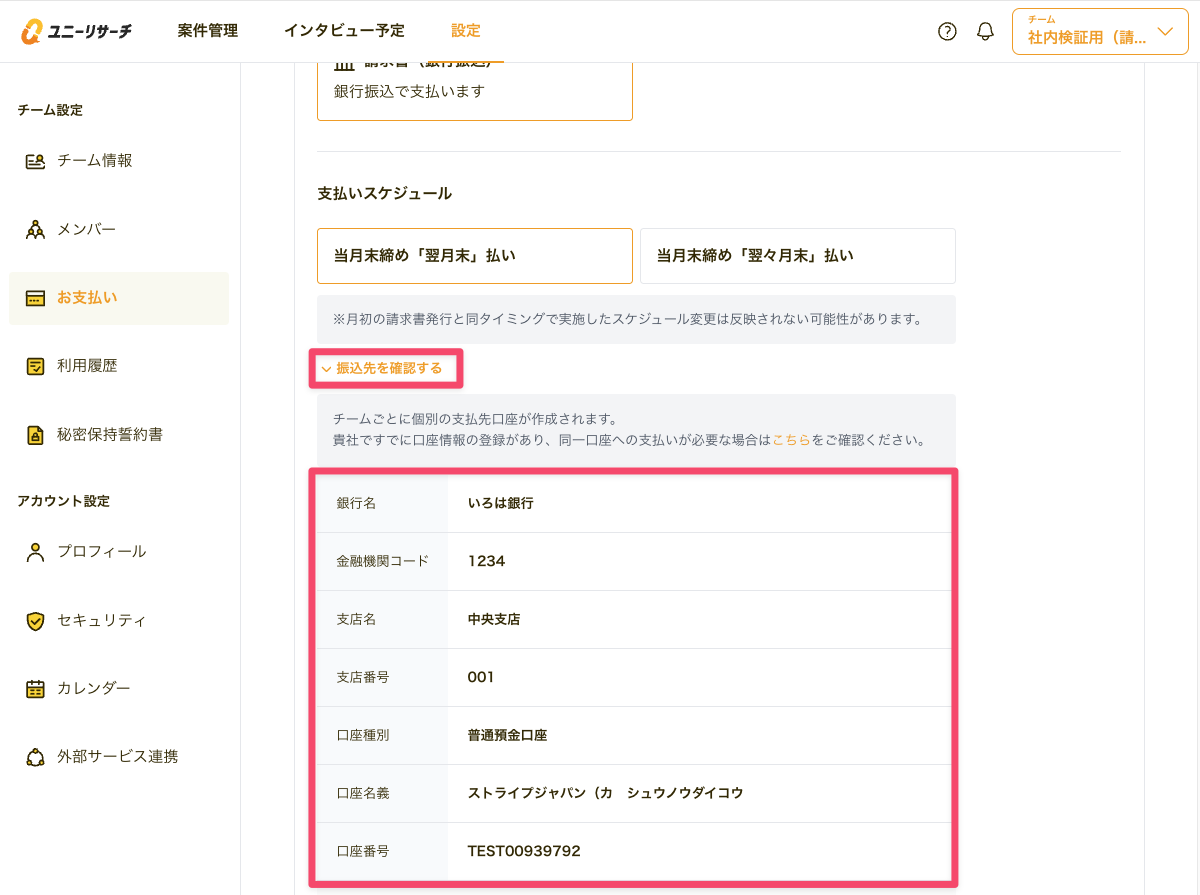Click the こちら link

point(791,439)
